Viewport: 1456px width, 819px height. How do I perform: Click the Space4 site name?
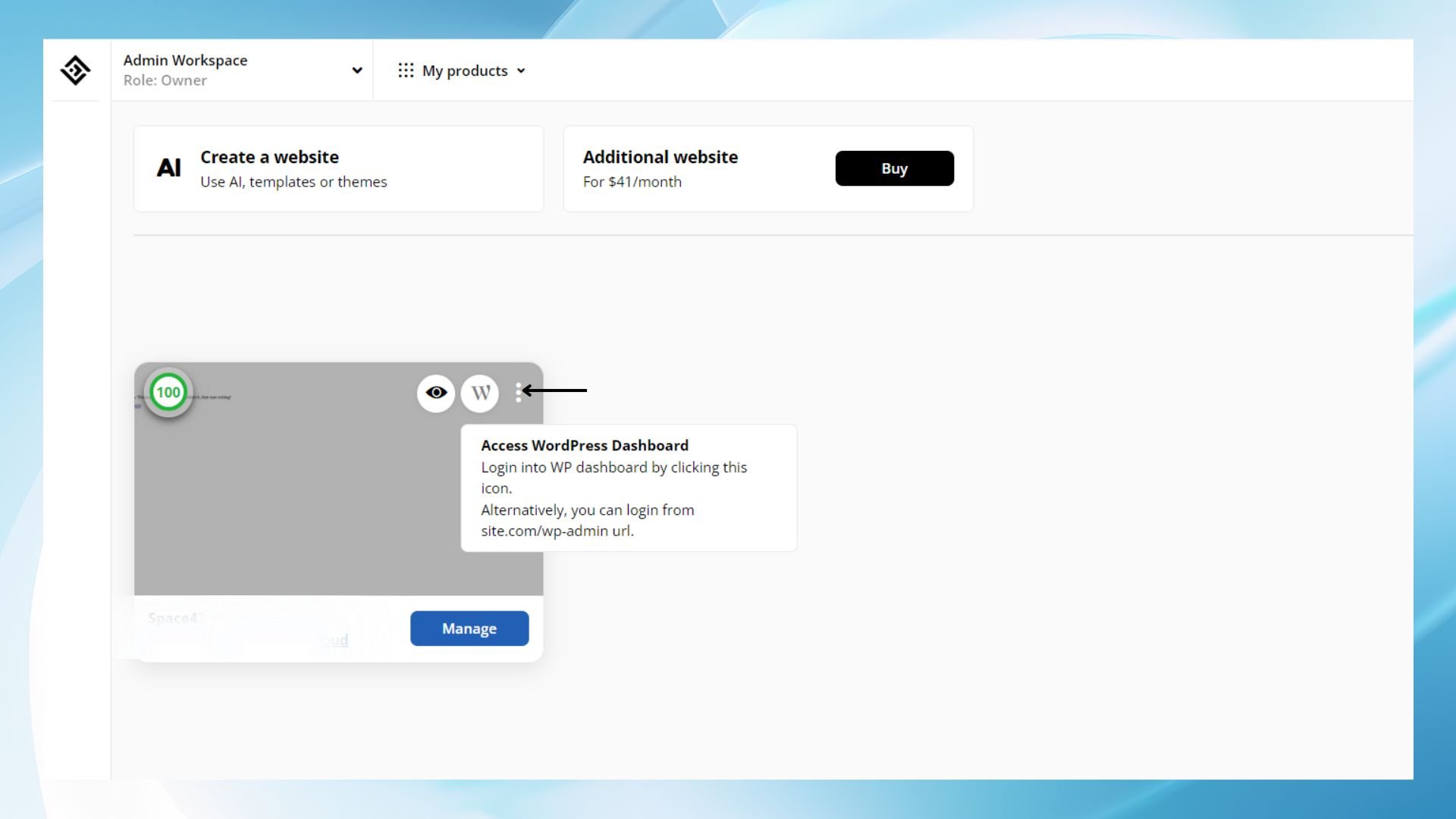pos(173,618)
